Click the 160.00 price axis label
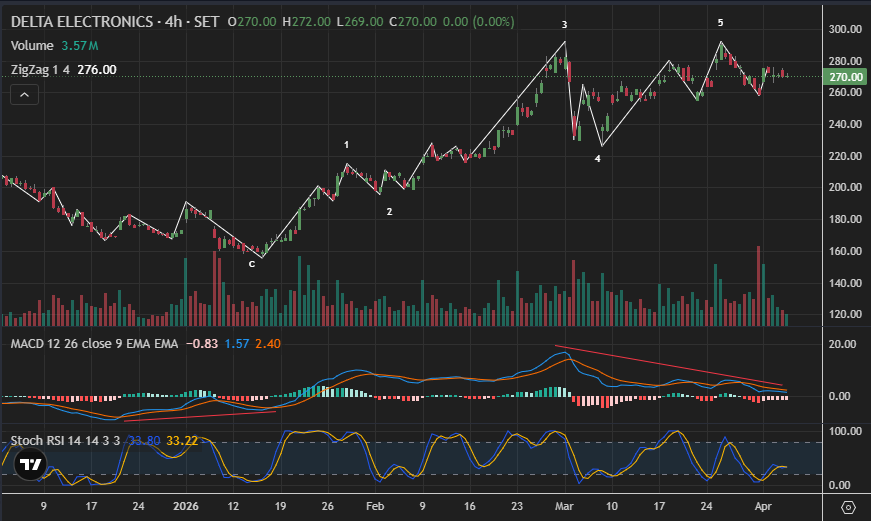 845,251
